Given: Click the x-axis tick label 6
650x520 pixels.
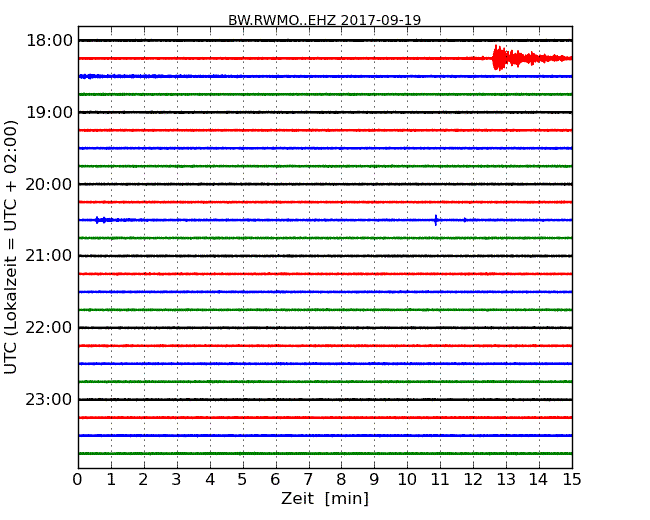Looking at the screenshot, I should click(275, 479).
